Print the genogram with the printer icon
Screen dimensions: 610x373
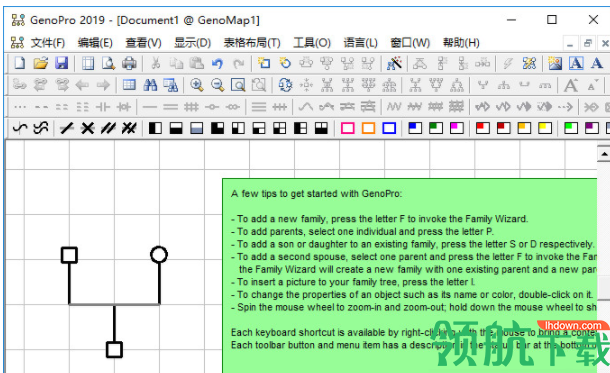[129, 63]
